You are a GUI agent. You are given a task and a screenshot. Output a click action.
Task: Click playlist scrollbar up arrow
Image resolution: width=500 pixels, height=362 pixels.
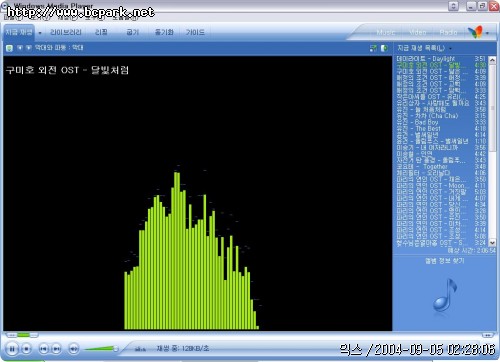[492, 60]
